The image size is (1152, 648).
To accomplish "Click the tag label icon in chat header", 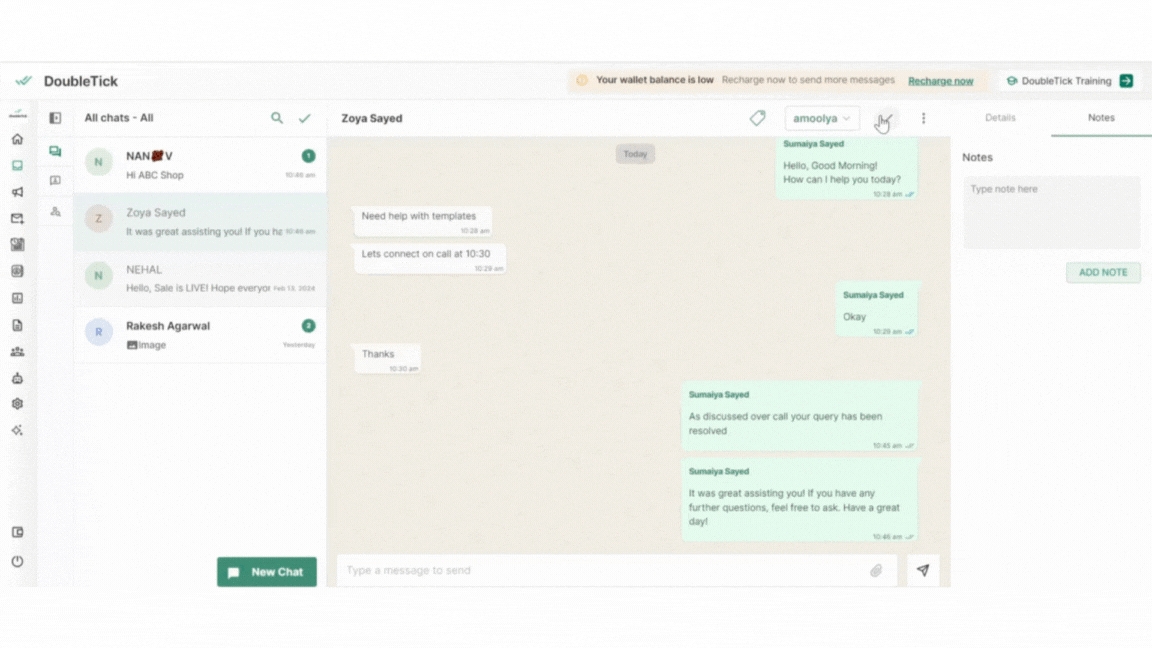I will [x=757, y=118].
